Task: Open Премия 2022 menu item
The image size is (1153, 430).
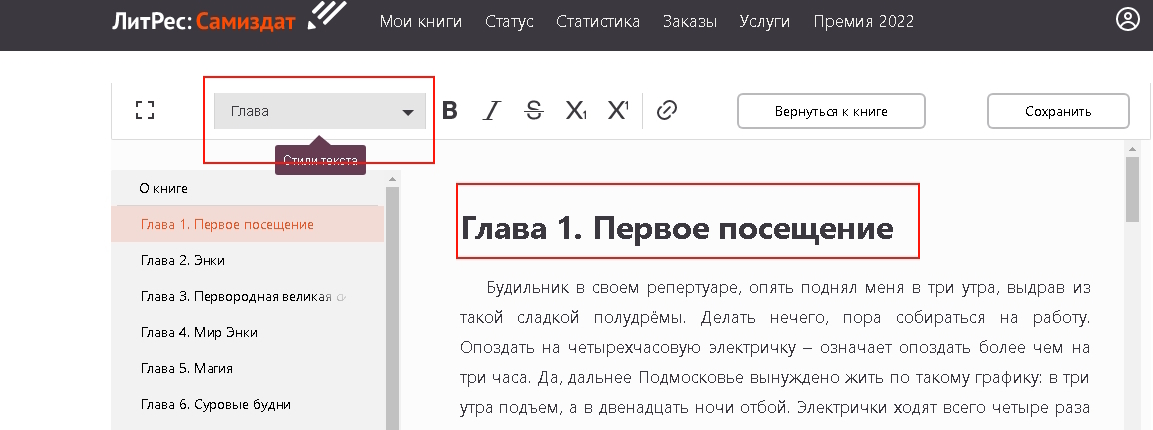Action: (x=863, y=21)
